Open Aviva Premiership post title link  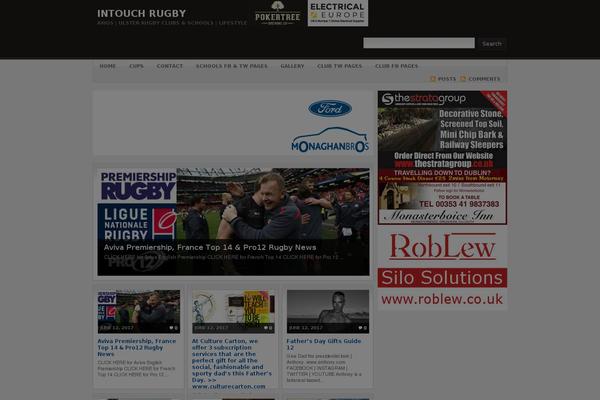[x=137, y=347]
